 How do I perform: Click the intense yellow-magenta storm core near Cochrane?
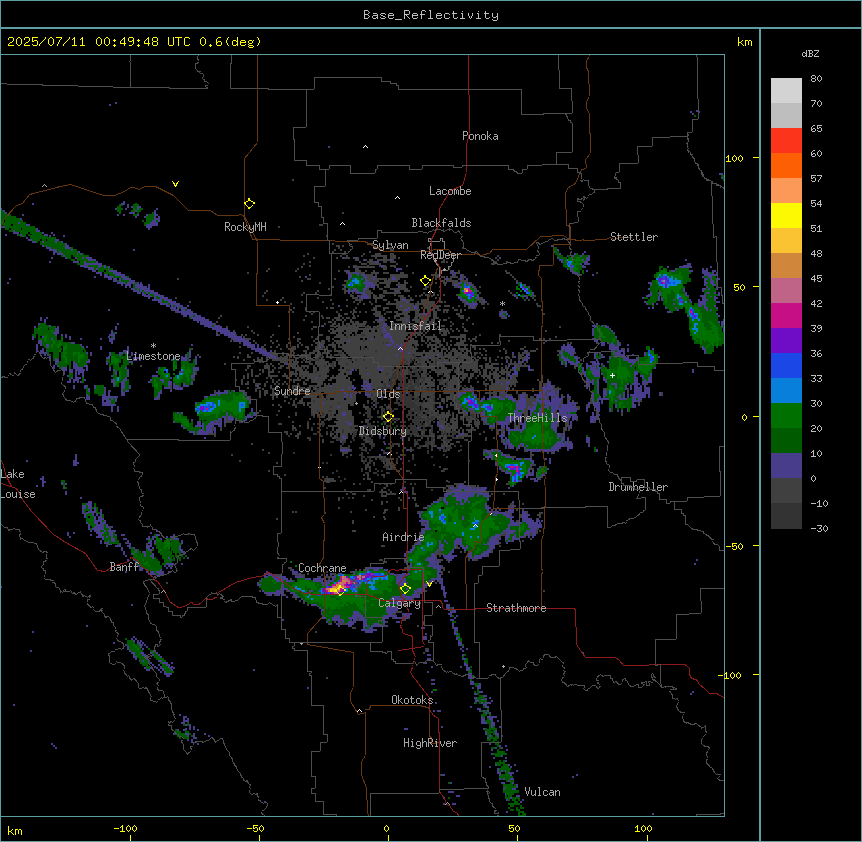(x=339, y=585)
